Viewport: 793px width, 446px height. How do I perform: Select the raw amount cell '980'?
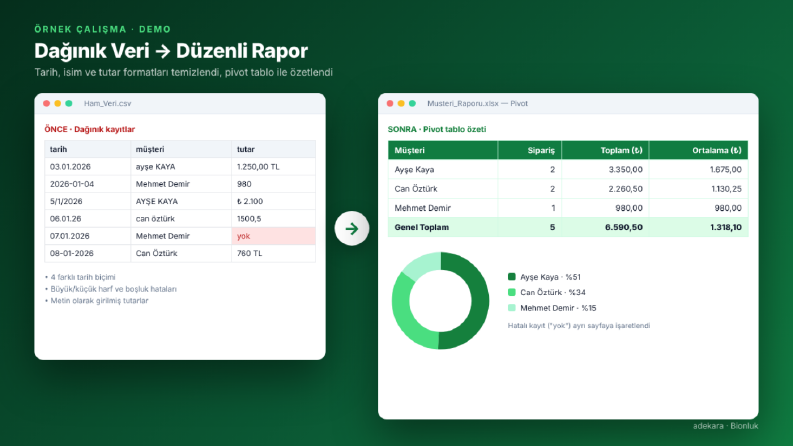tap(274, 184)
